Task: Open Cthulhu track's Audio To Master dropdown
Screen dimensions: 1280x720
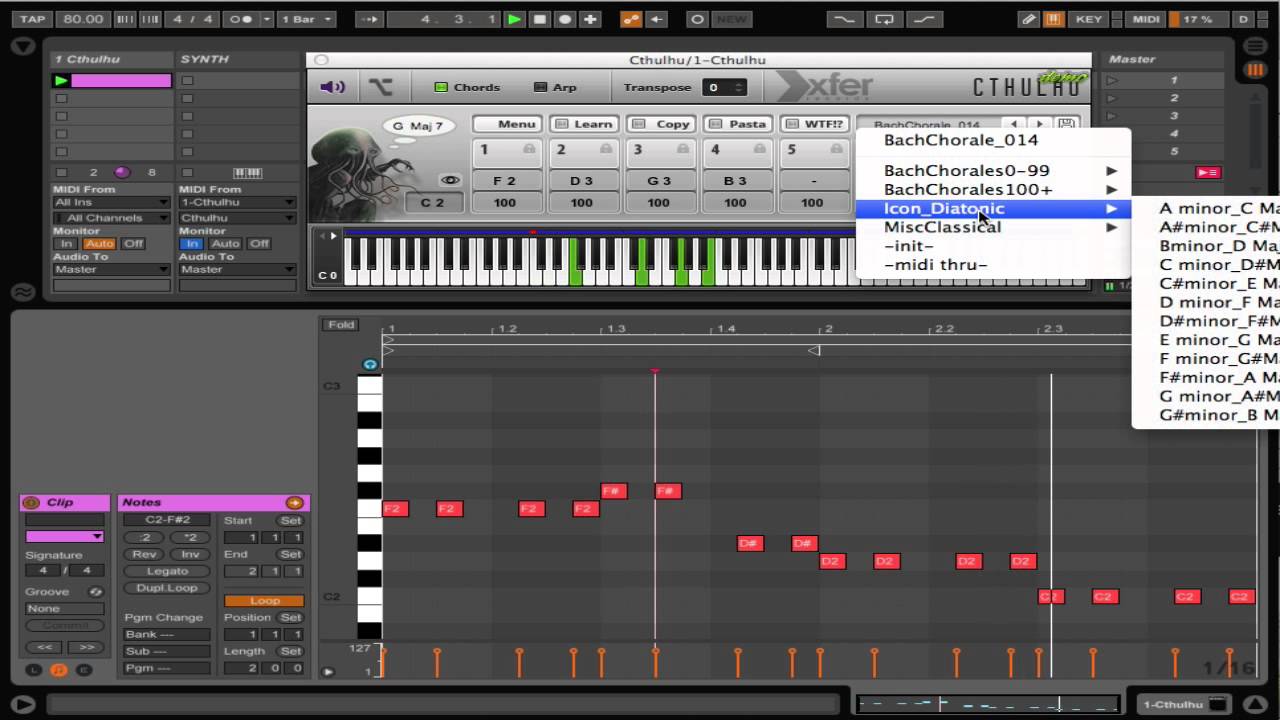Action: (x=111, y=269)
